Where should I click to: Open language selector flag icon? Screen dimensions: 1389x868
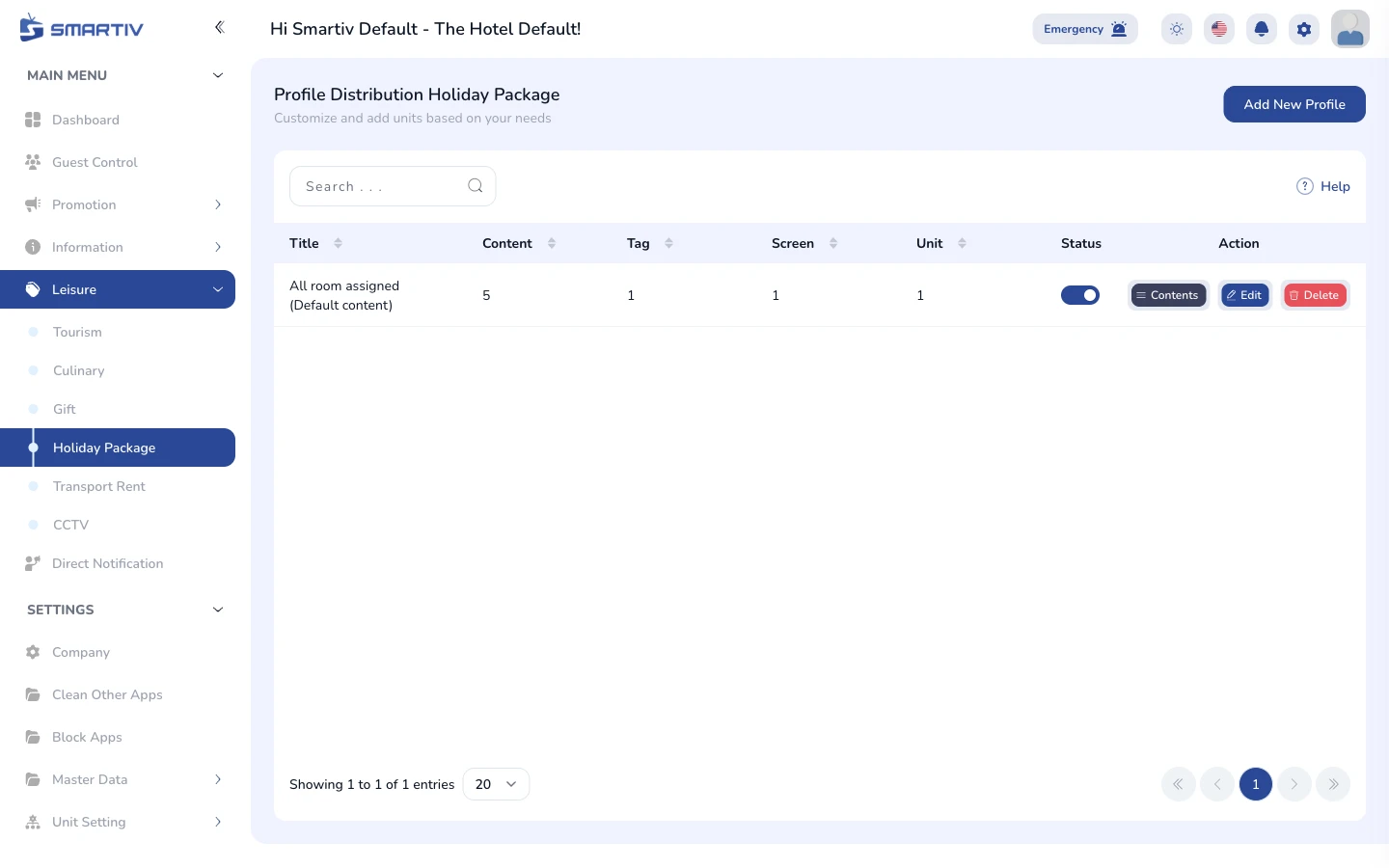1219,29
